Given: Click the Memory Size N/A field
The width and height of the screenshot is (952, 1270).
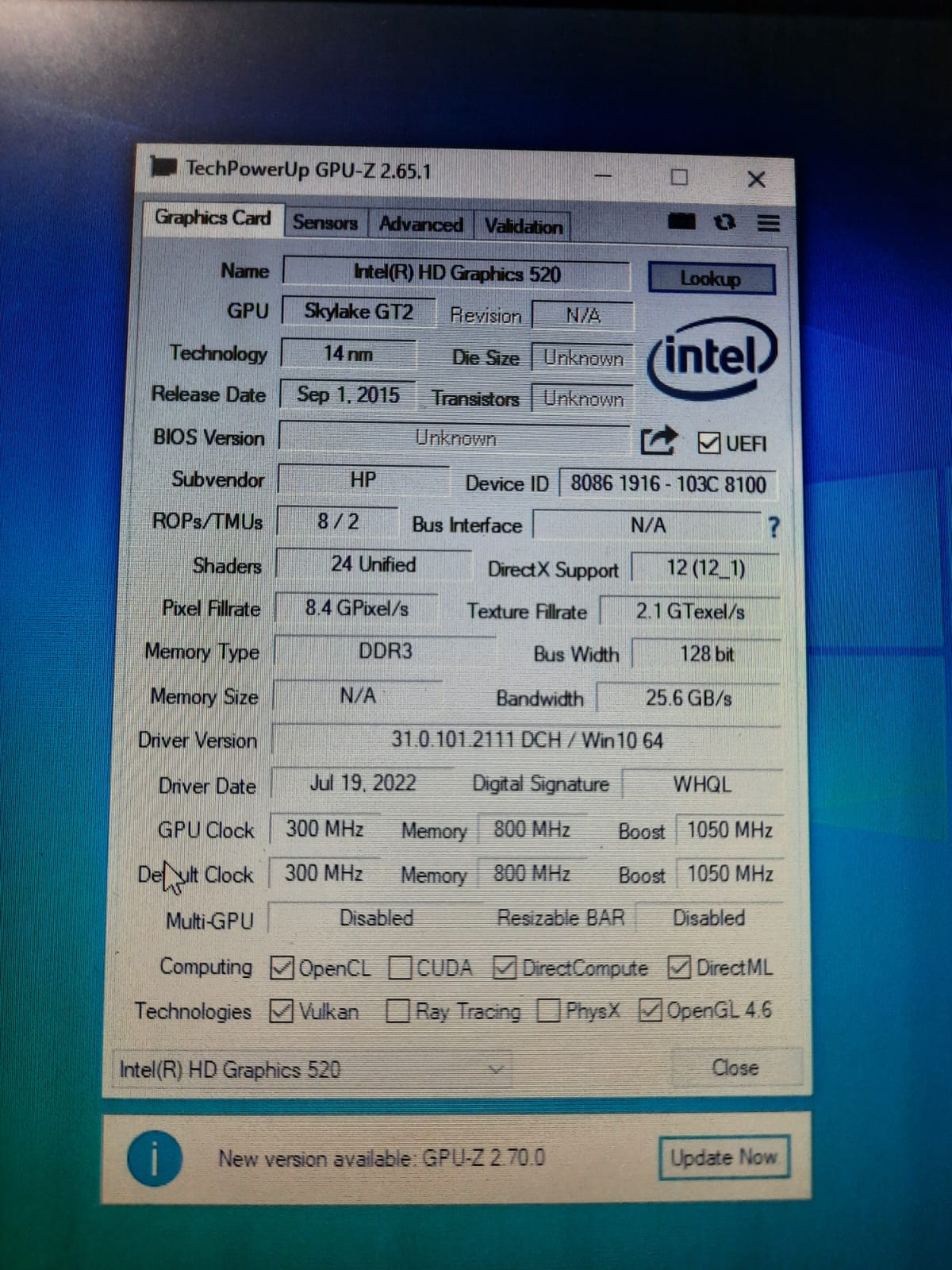Looking at the screenshot, I should (x=358, y=696).
